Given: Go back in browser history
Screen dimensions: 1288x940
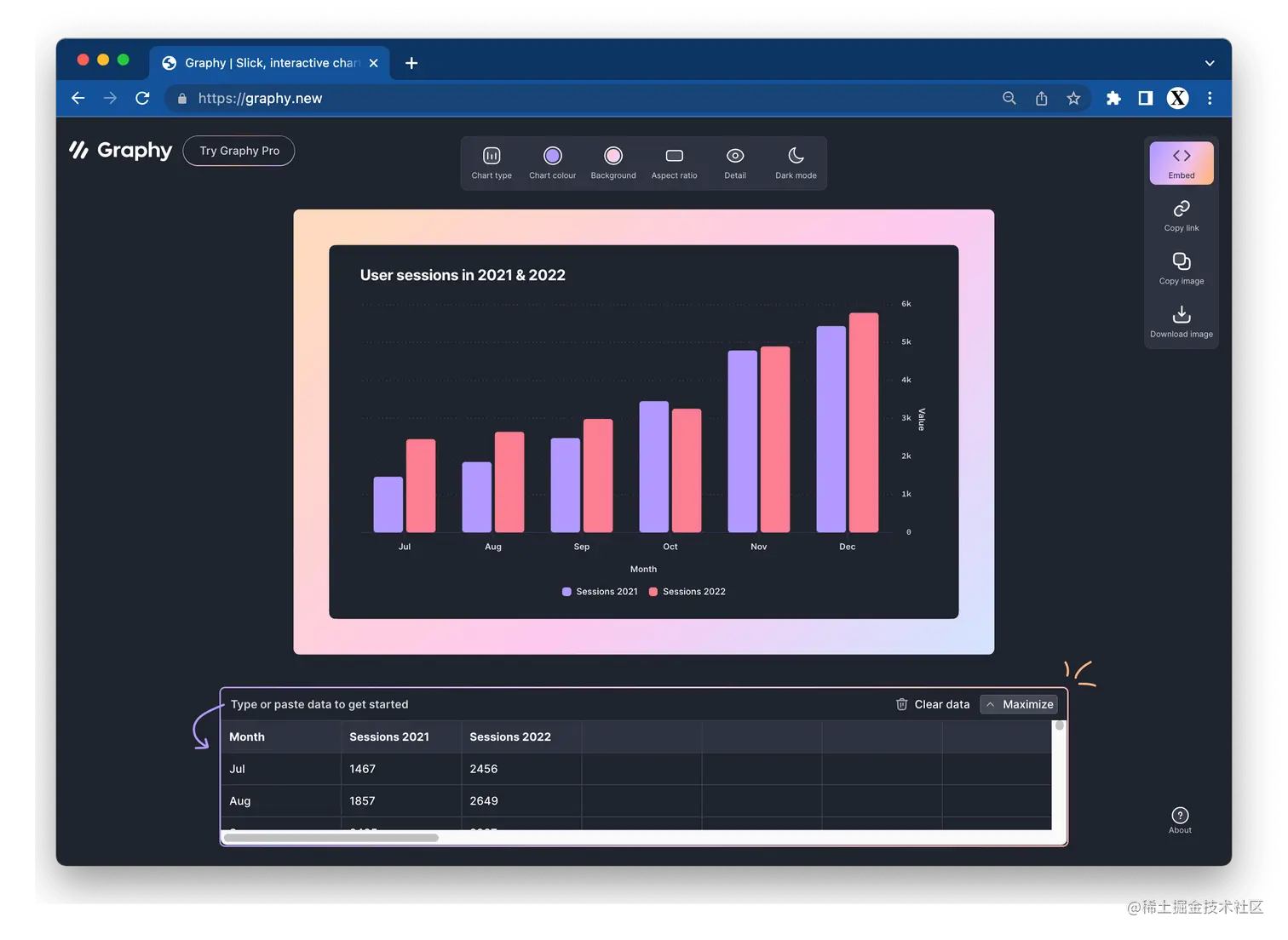Looking at the screenshot, I should [78, 98].
